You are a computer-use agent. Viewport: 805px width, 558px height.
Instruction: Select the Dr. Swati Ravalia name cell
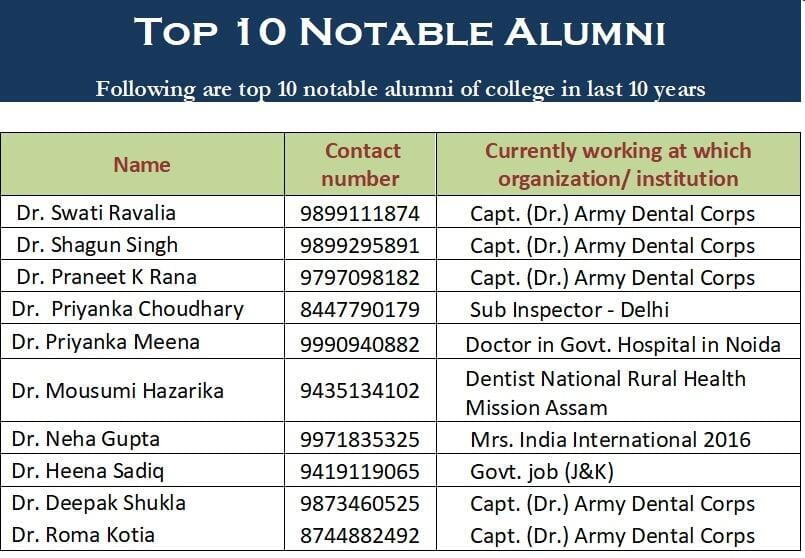pos(142,212)
